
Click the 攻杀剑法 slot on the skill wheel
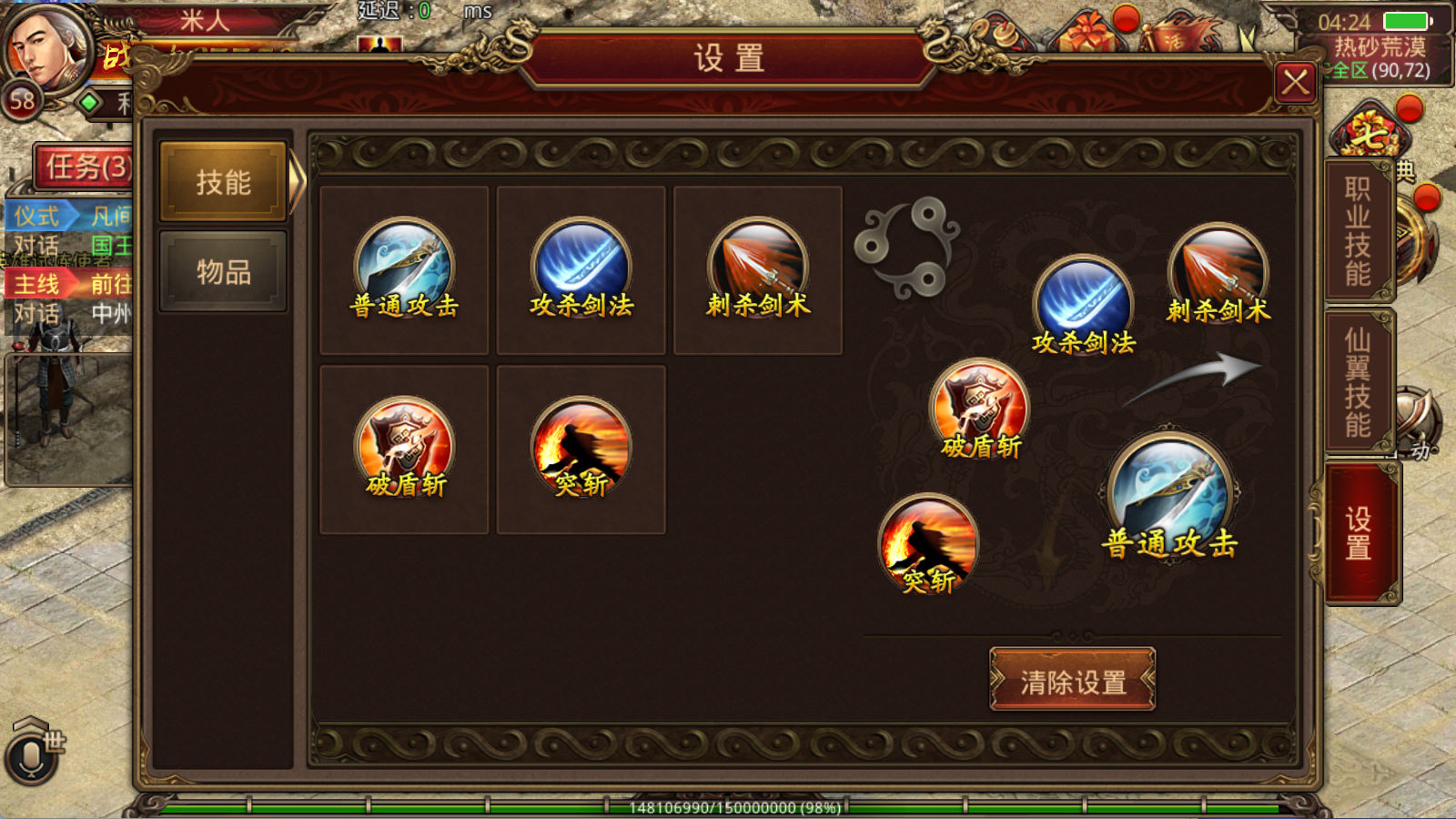point(1083,305)
